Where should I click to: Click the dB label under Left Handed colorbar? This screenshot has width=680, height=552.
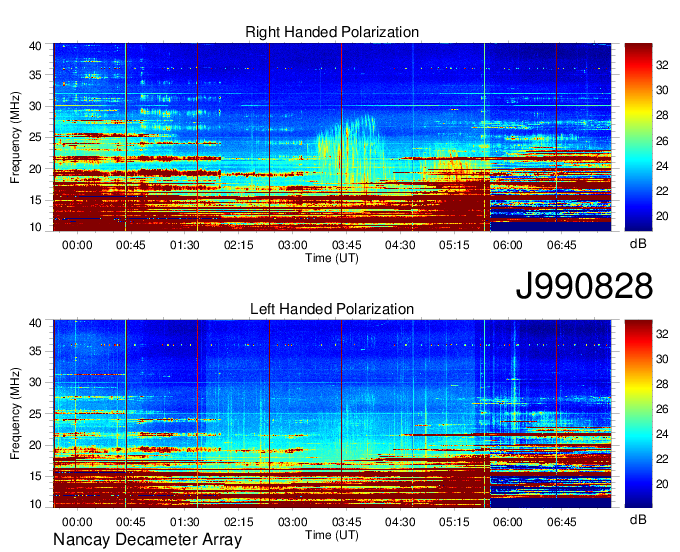(638, 519)
